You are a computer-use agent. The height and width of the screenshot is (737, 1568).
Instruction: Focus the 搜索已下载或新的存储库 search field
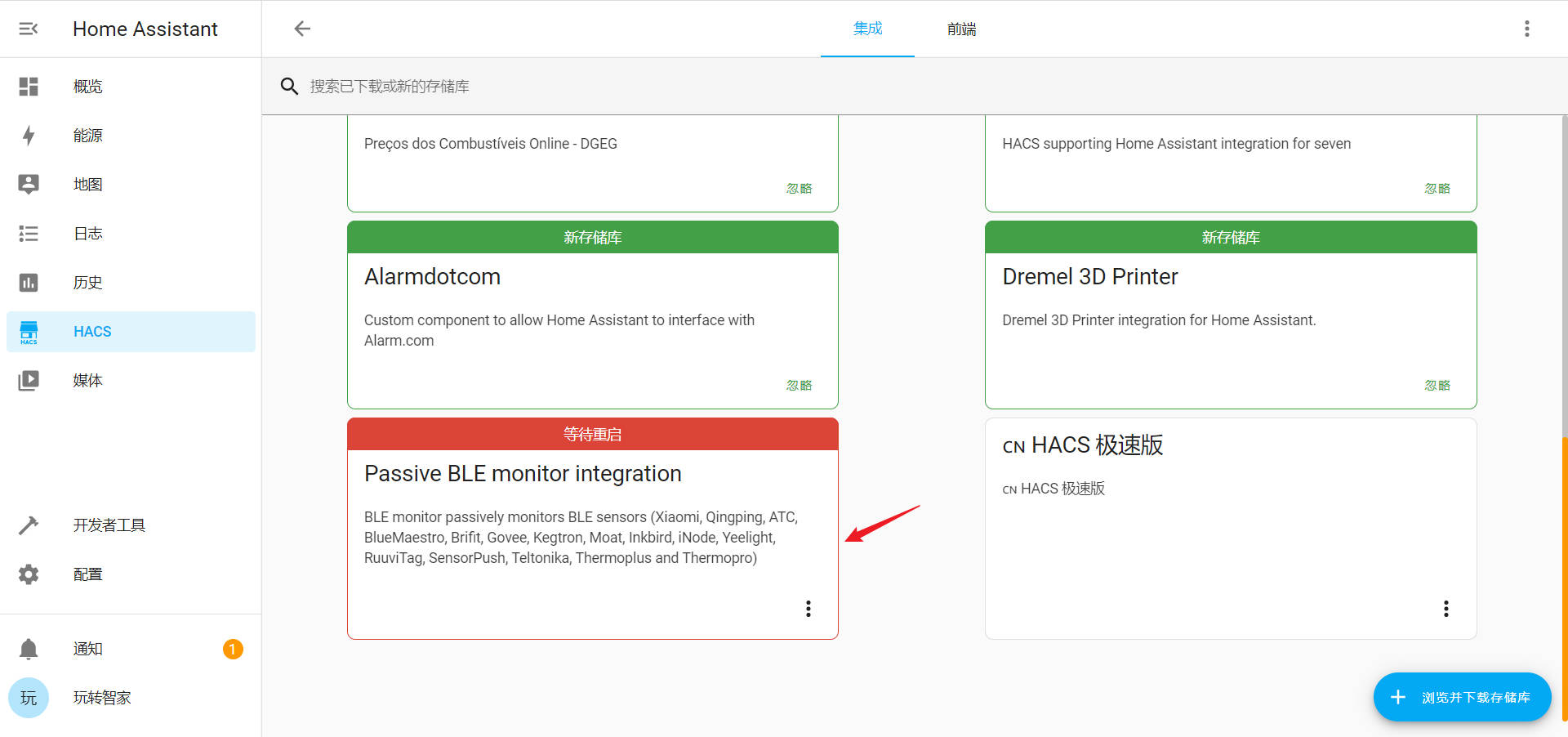(x=915, y=86)
